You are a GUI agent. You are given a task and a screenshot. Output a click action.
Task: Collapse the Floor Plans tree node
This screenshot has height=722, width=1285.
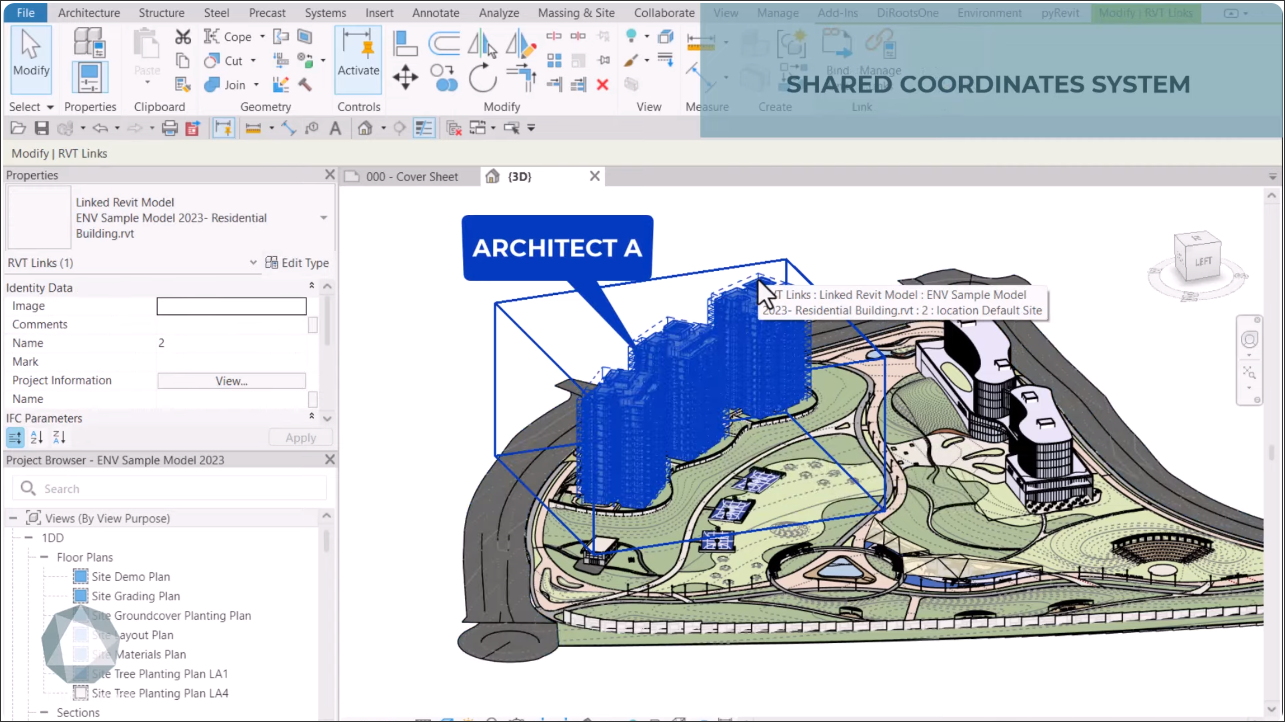[x=45, y=558]
